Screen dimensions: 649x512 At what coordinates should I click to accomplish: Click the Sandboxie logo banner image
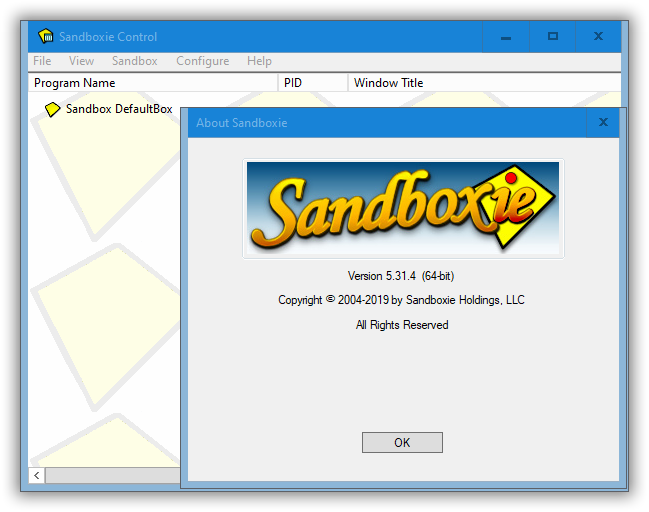(x=403, y=209)
